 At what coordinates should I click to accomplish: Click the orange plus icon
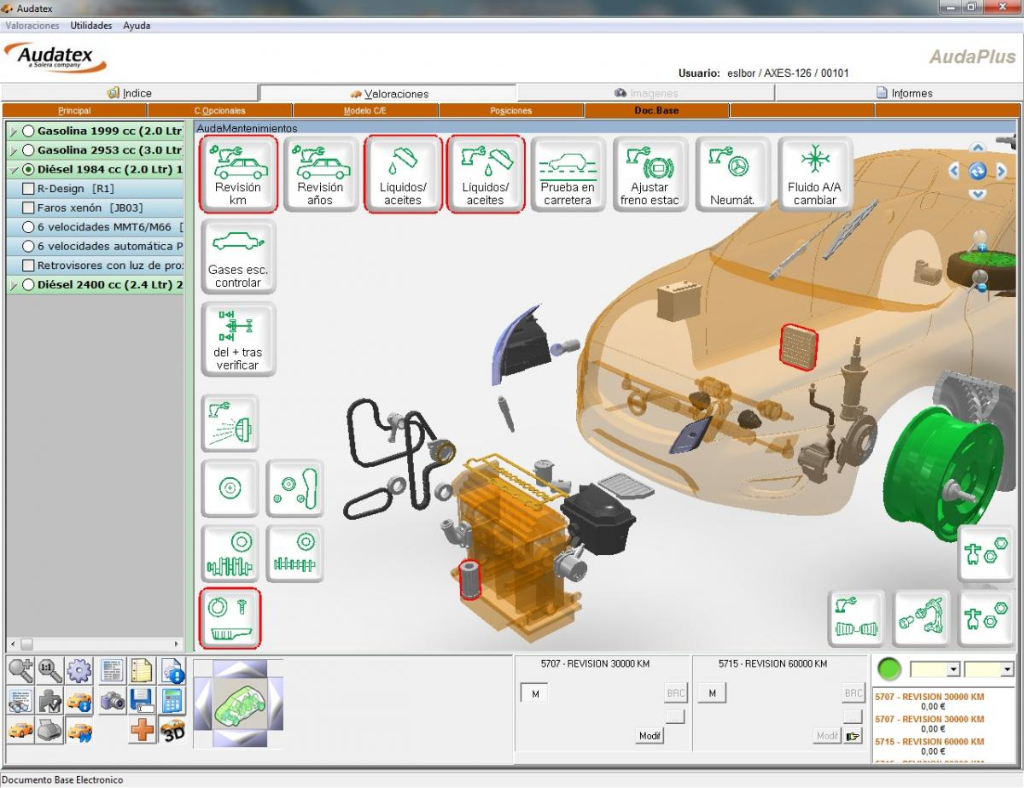point(142,730)
